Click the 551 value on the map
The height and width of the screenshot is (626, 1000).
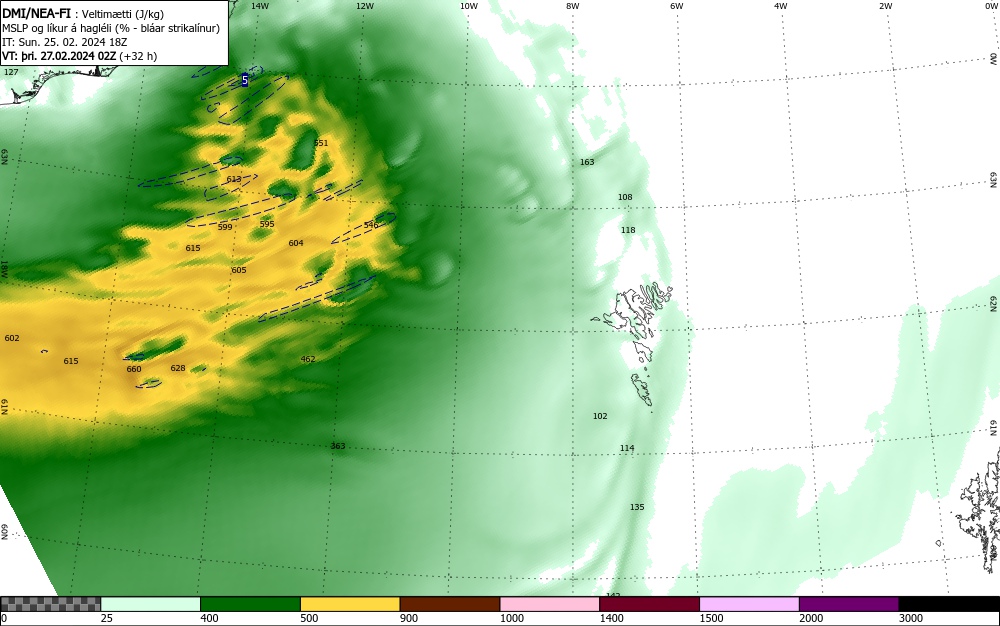click(x=321, y=143)
